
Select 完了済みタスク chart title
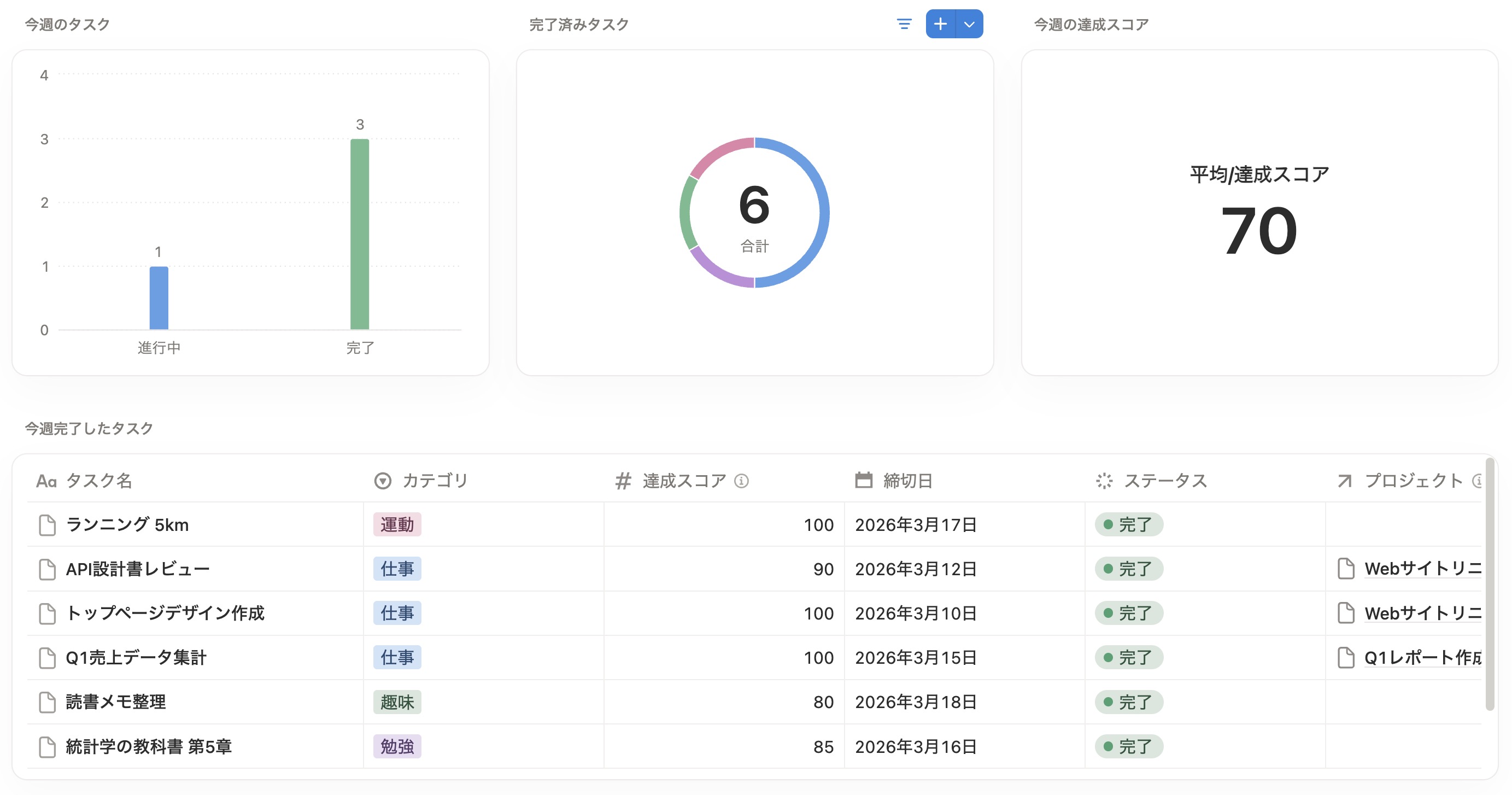579,25
